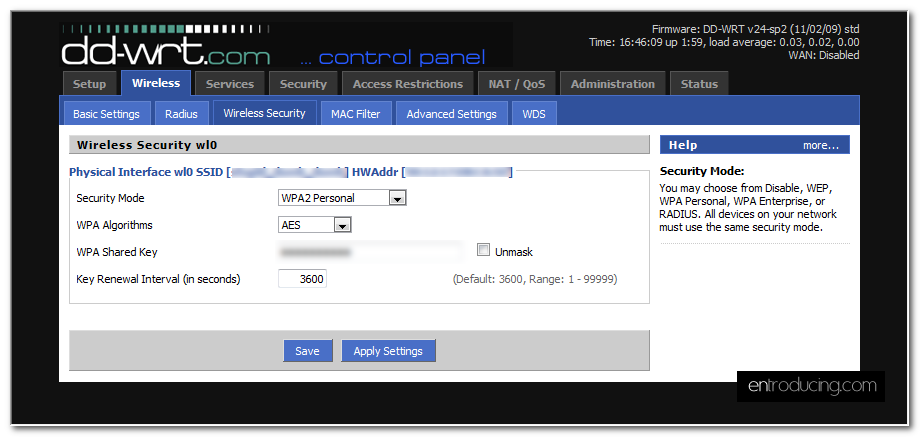Click 'Key Renewal Interval (in seconds)' label
Image resolution: width=920 pixels, height=437 pixels.
coord(158,279)
